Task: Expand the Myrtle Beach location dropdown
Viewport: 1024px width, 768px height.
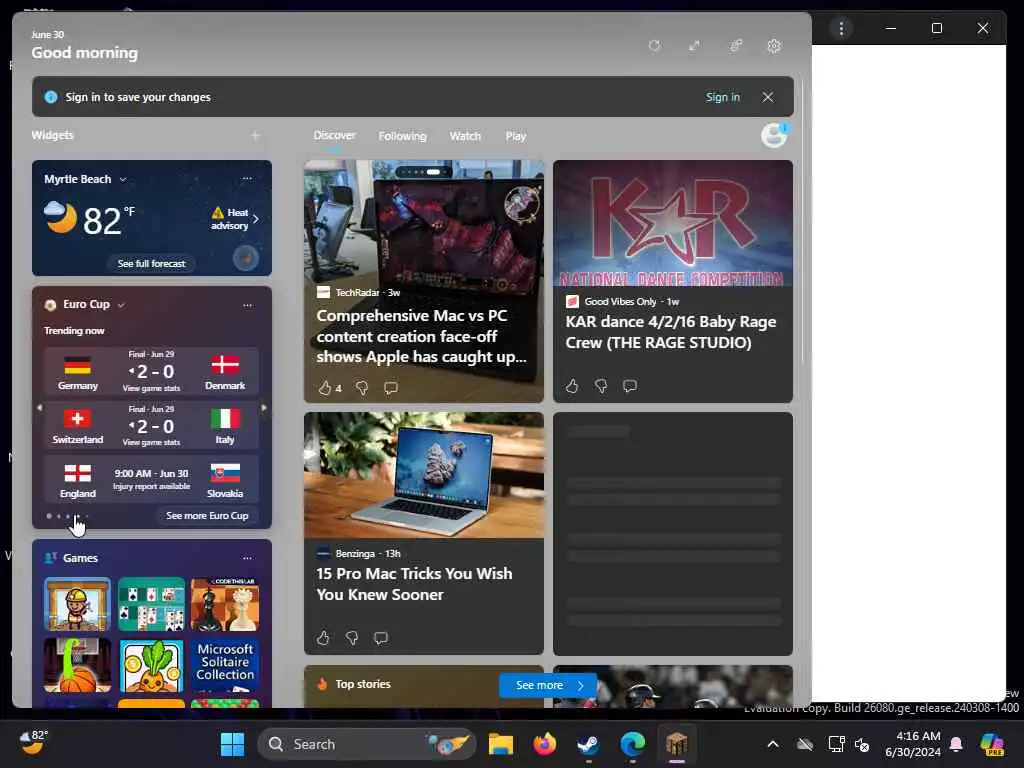Action: 123,179
